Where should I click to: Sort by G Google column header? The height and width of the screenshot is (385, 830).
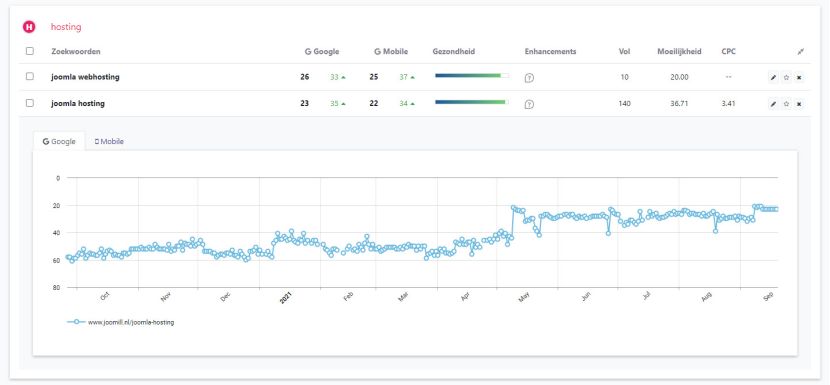tap(322, 51)
